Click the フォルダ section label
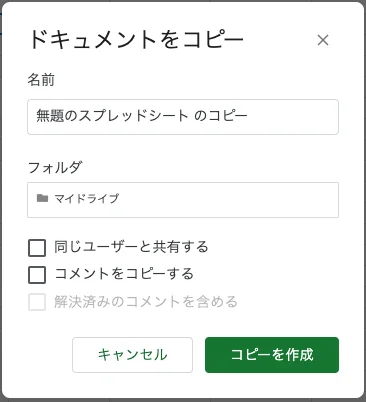This screenshot has height=402, width=366. click(55, 167)
